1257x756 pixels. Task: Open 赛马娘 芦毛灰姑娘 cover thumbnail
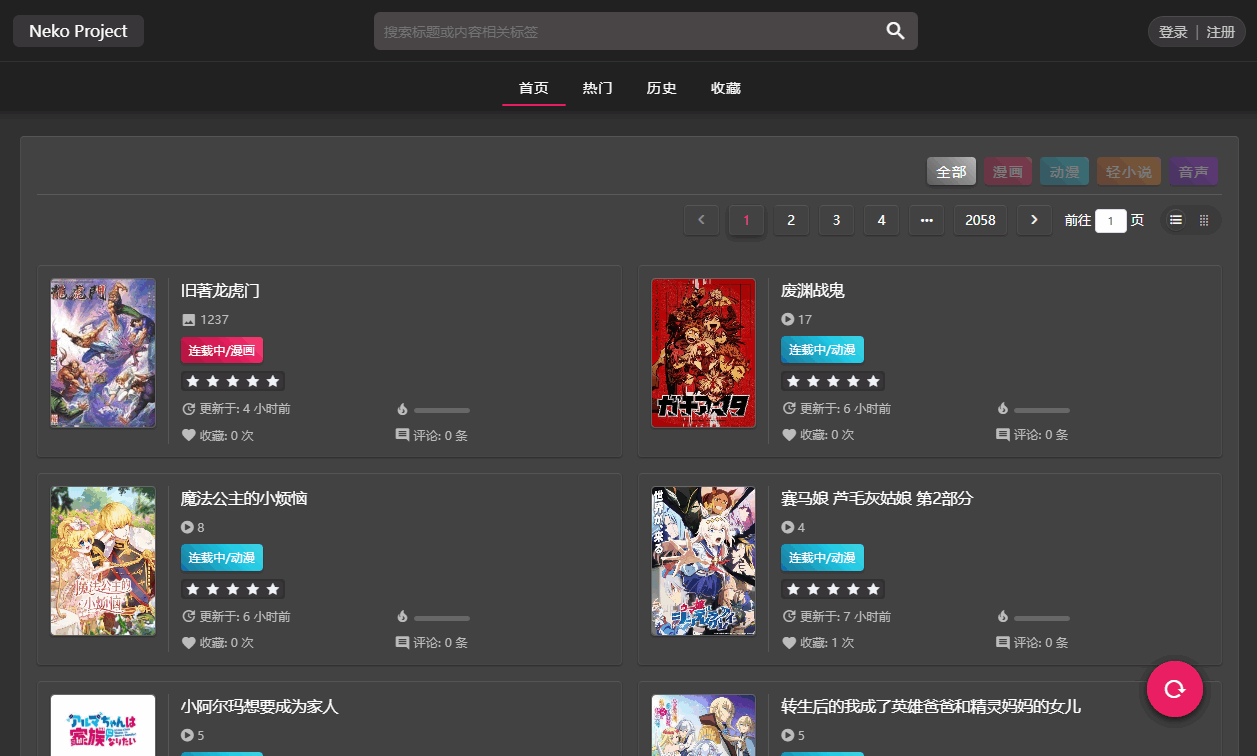click(x=703, y=561)
